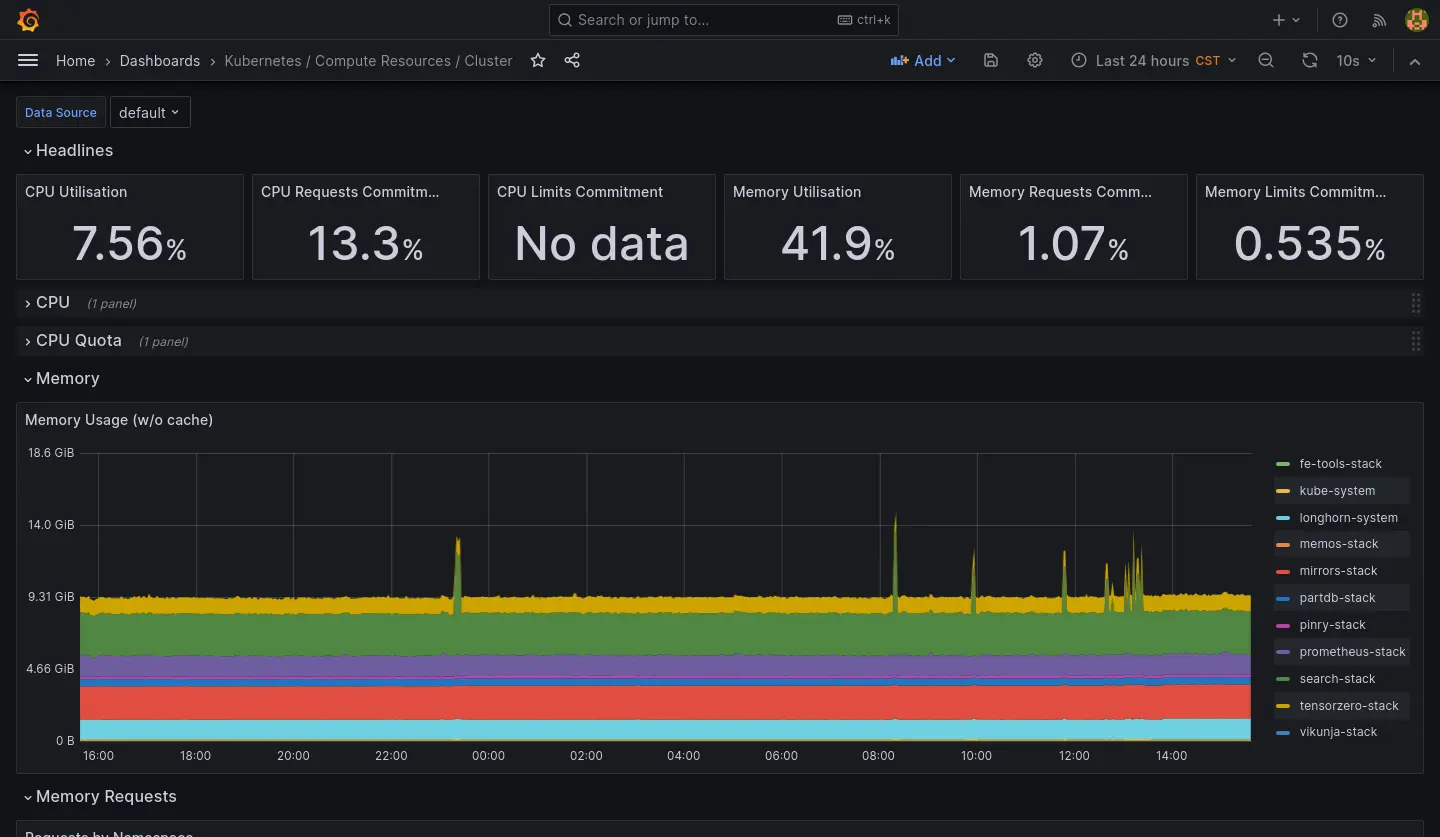Zoom out the time range
The height and width of the screenshot is (837, 1440).
click(x=1266, y=60)
